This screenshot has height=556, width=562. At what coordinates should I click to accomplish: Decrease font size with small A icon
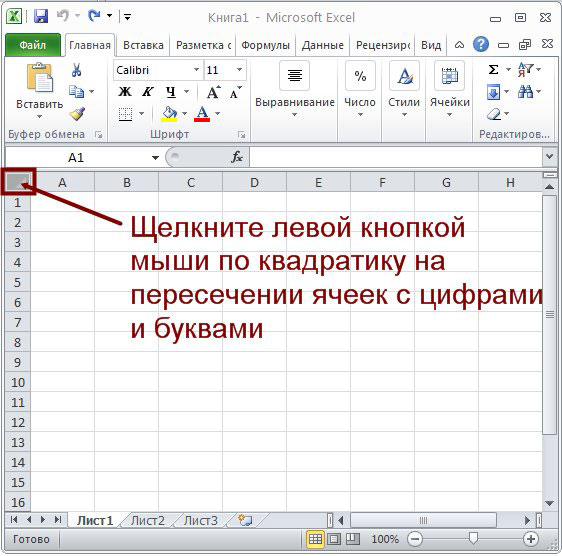click(x=235, y=93)
